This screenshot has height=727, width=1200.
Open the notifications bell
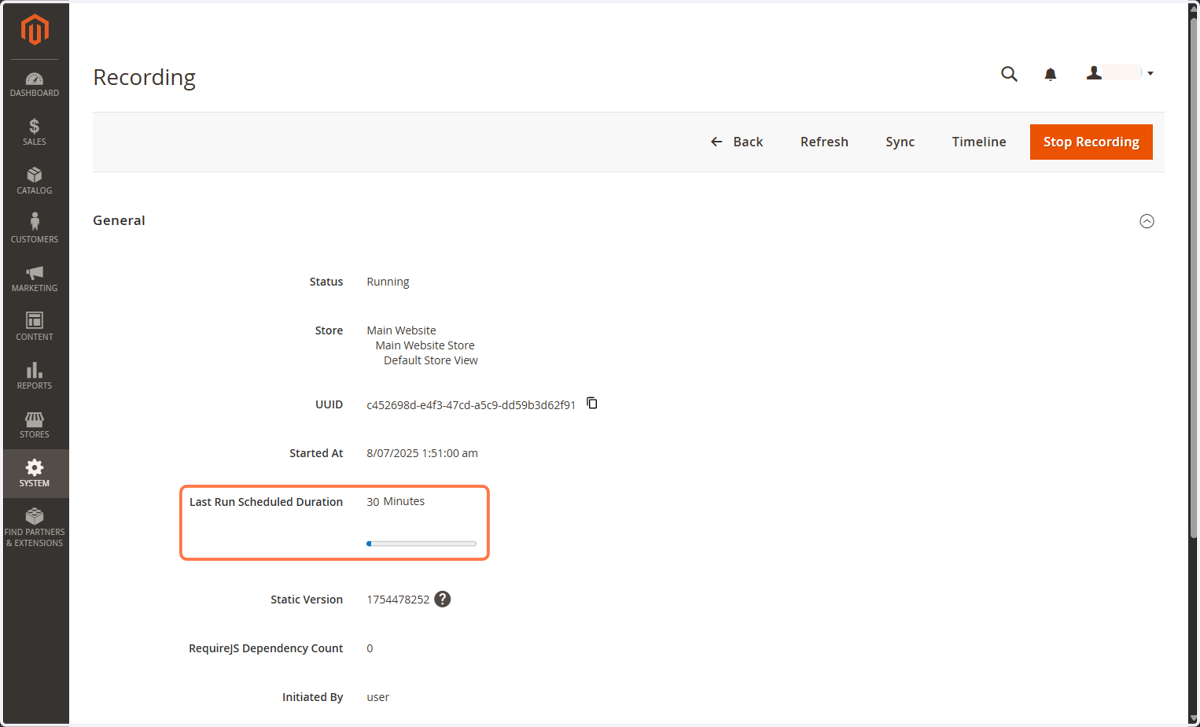tap(1050, 74)
